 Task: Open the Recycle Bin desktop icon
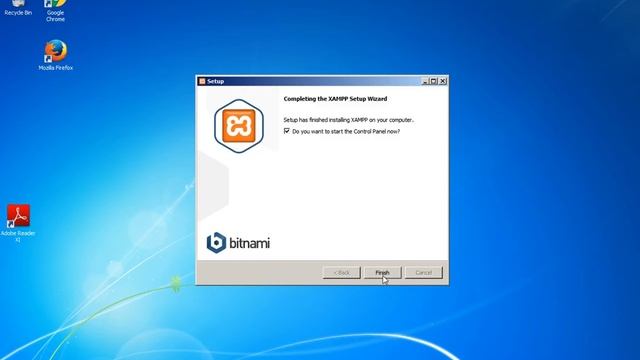(x=18, y=8)
